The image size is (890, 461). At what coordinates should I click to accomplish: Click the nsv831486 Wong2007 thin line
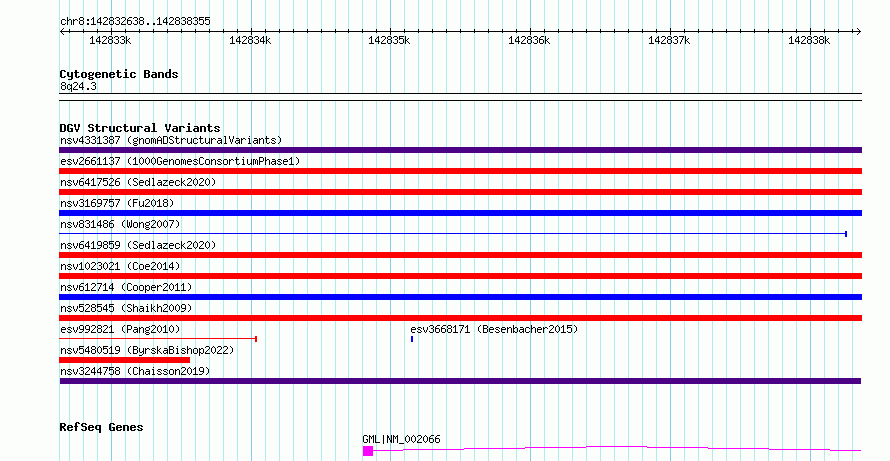pyautogui.click(x=454, y=234)
